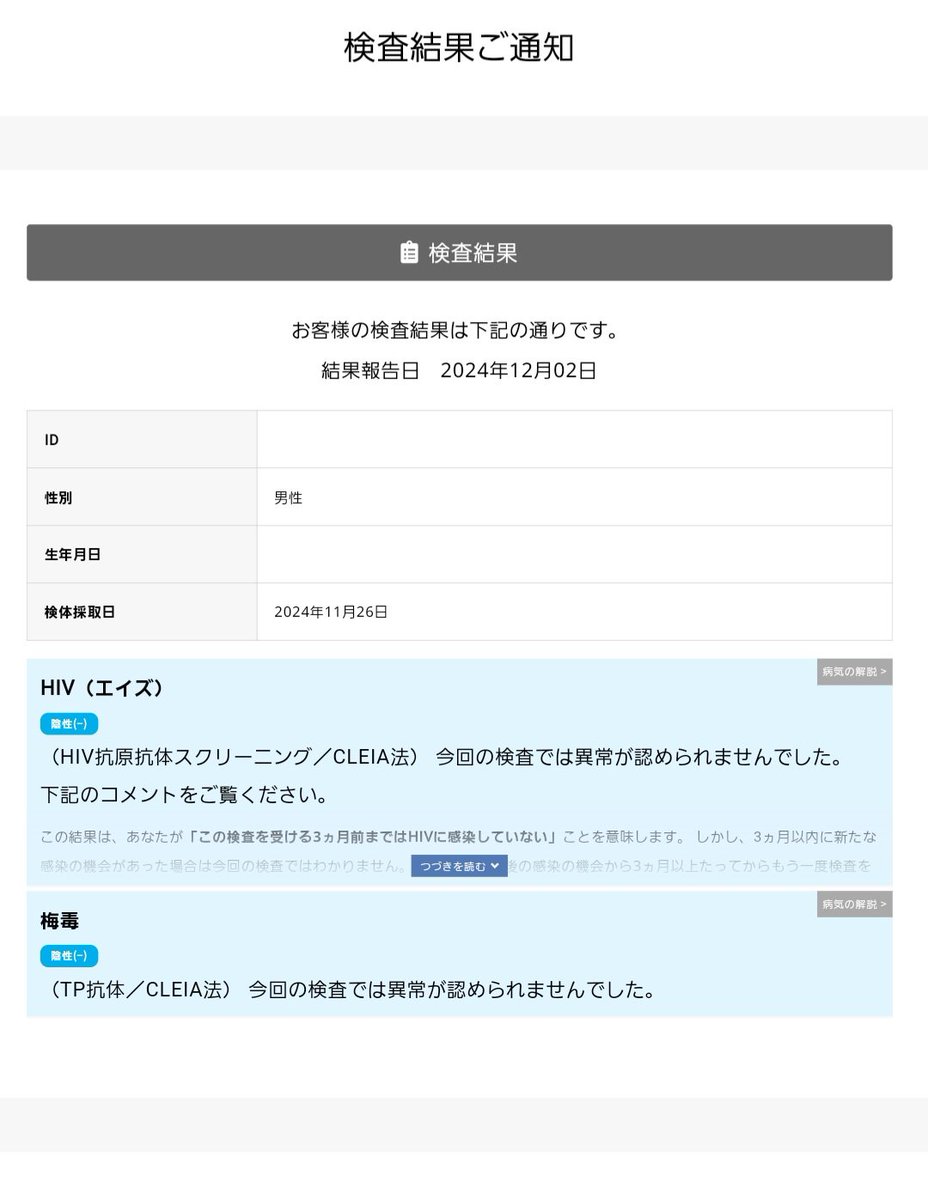The height and width of the screenshot is (1200, 928).
Task: Click the HIV抗原抗体スクリーニング result line
Action: [446, 758]
